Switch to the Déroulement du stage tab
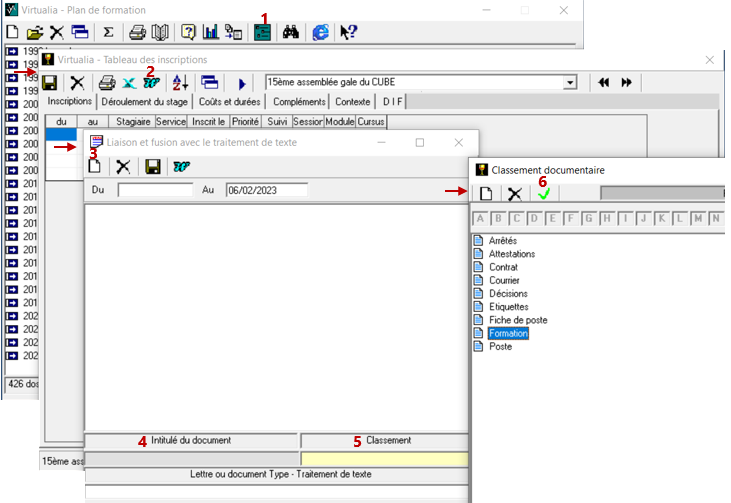 click(144, 102)
